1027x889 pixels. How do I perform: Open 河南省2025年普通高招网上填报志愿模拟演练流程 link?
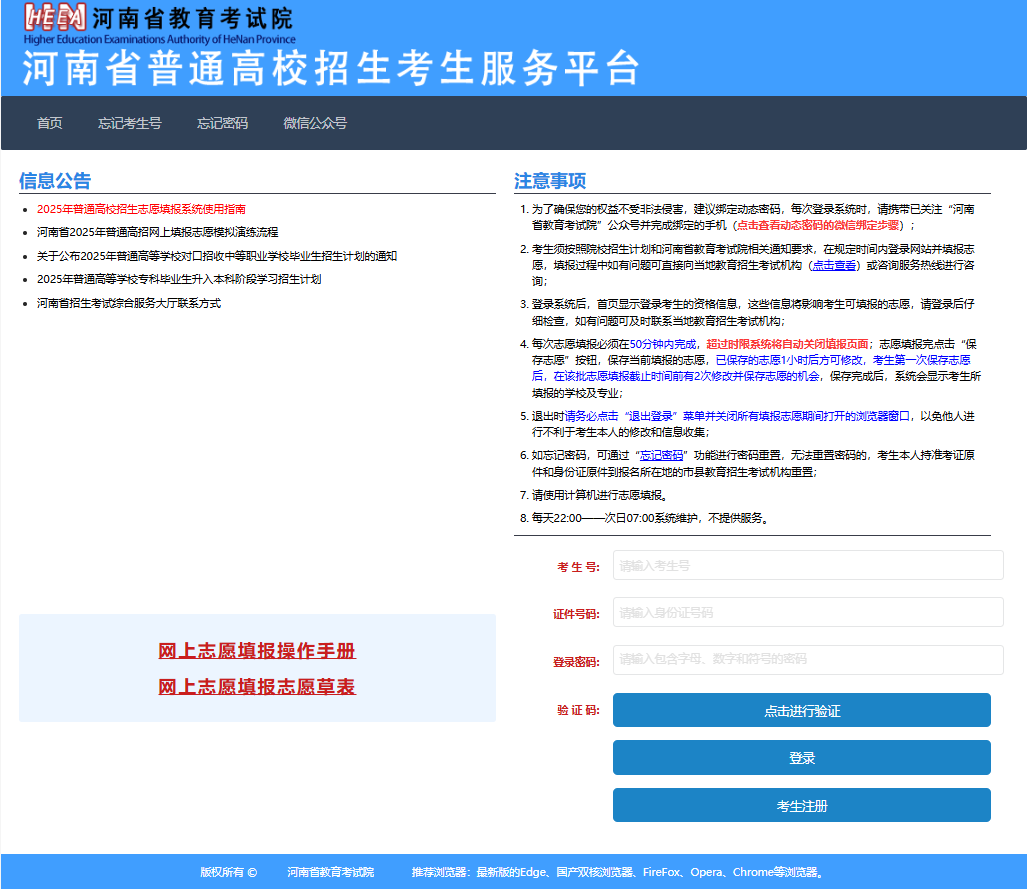pos(157,232)
